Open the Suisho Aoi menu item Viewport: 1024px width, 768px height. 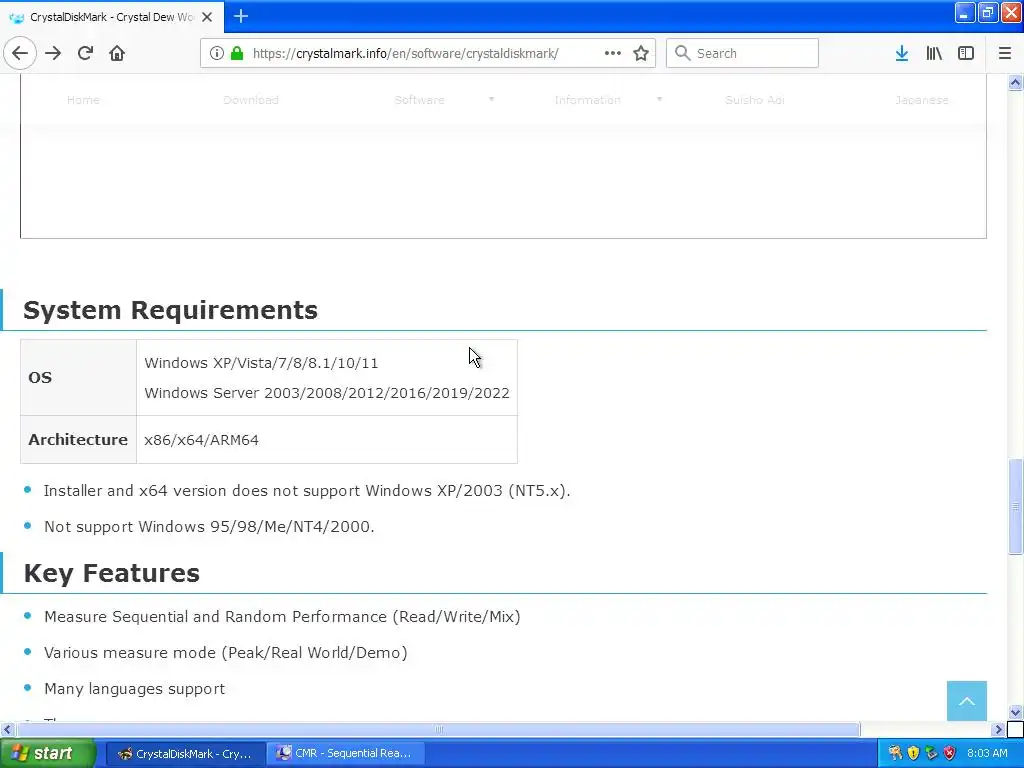755,100
